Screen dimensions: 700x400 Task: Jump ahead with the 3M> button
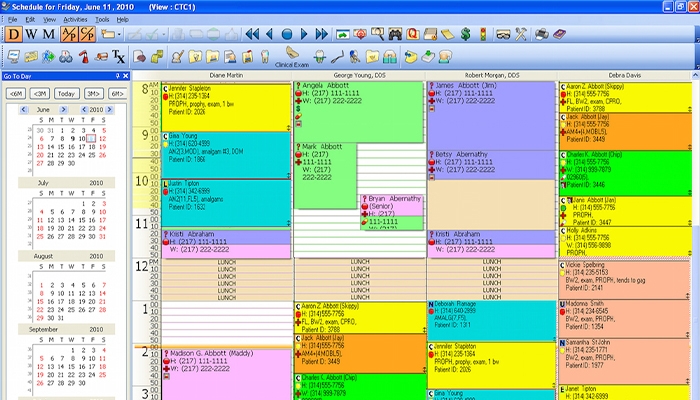click(x=91, y=93)
